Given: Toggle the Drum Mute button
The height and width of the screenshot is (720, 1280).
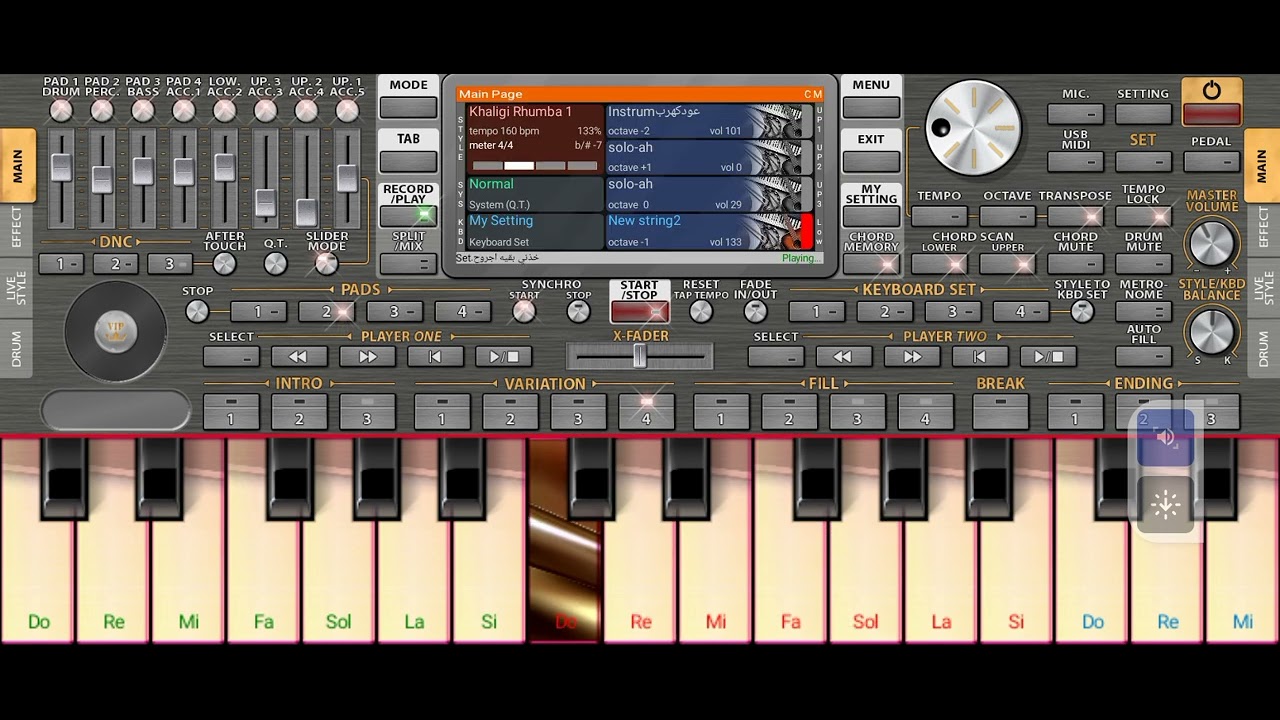Looking at the screenshot, I should pyautogui.click(x=1143, y=264).
